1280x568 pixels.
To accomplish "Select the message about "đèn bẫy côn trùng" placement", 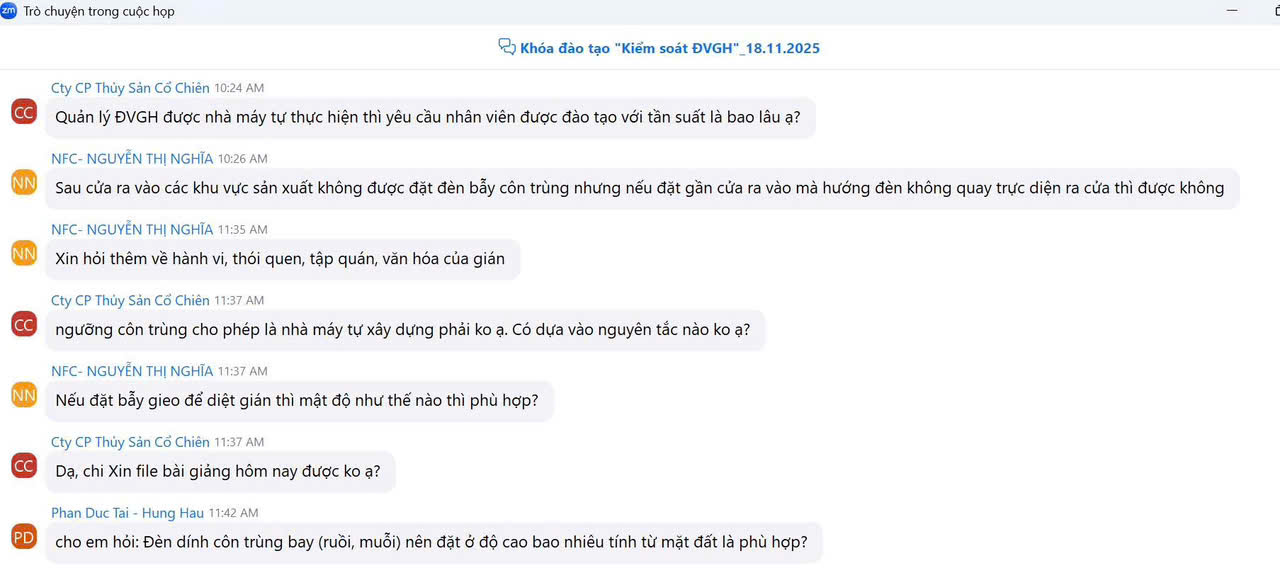I will click(640, 188).
